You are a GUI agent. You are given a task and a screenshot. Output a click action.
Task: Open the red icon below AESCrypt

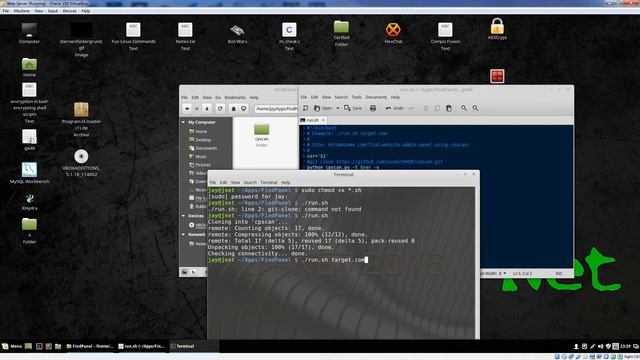click(x=497, y=76)
